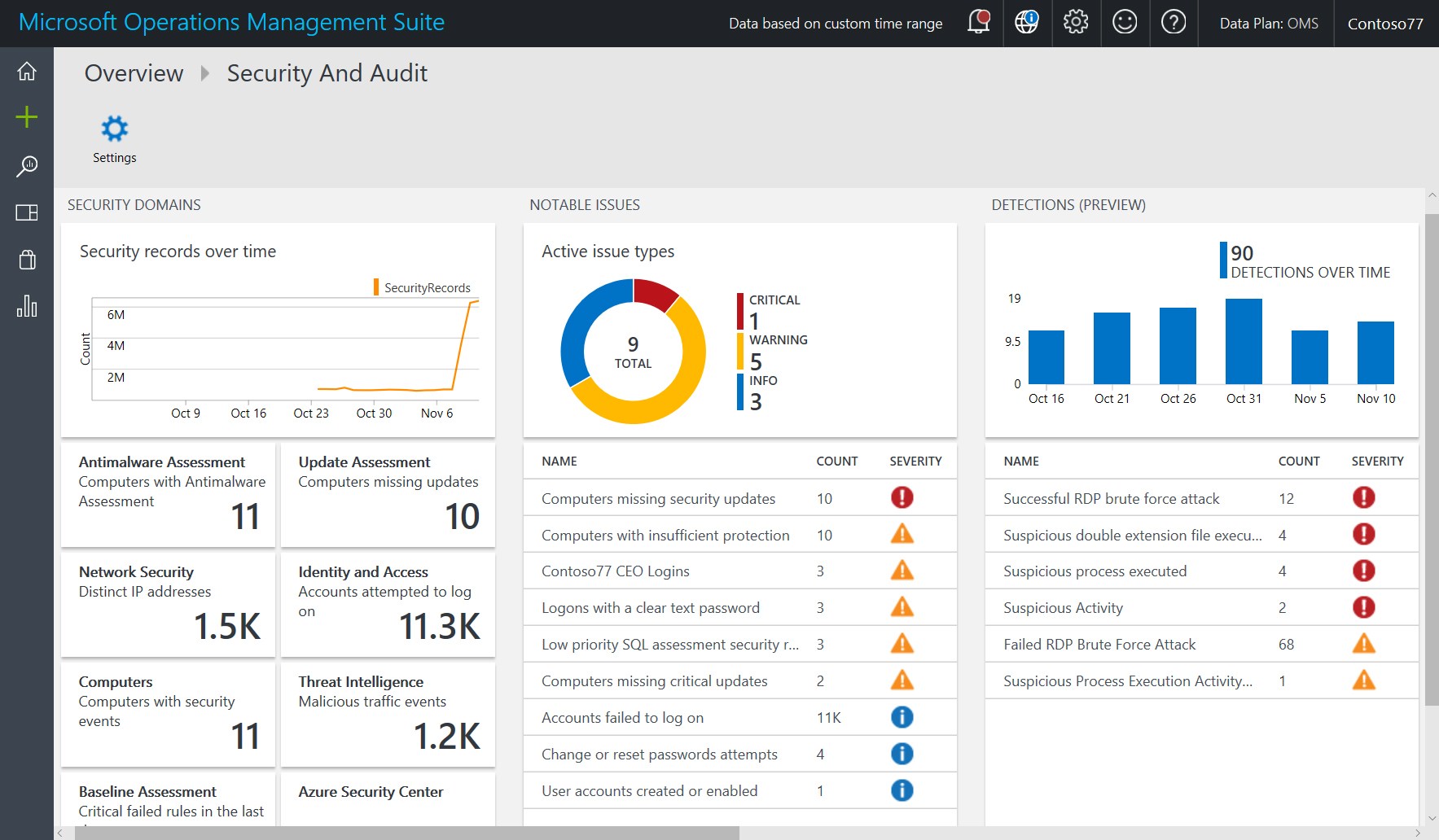
Task: Click Data Plan: OMS label
Action: pyautogui.click(x=1269, y=24)
